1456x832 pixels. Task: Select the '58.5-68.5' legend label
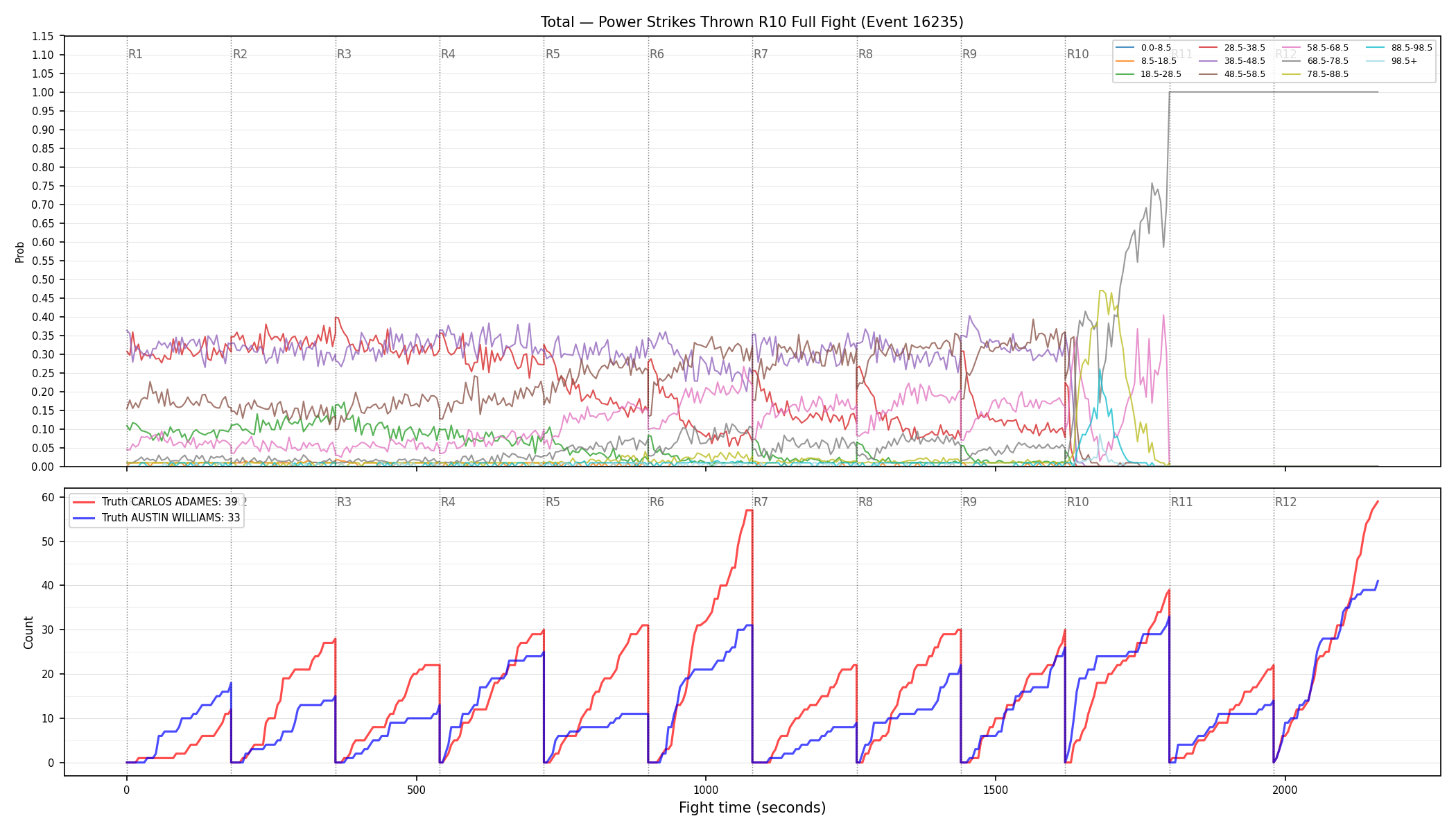tap(1328, 48)
